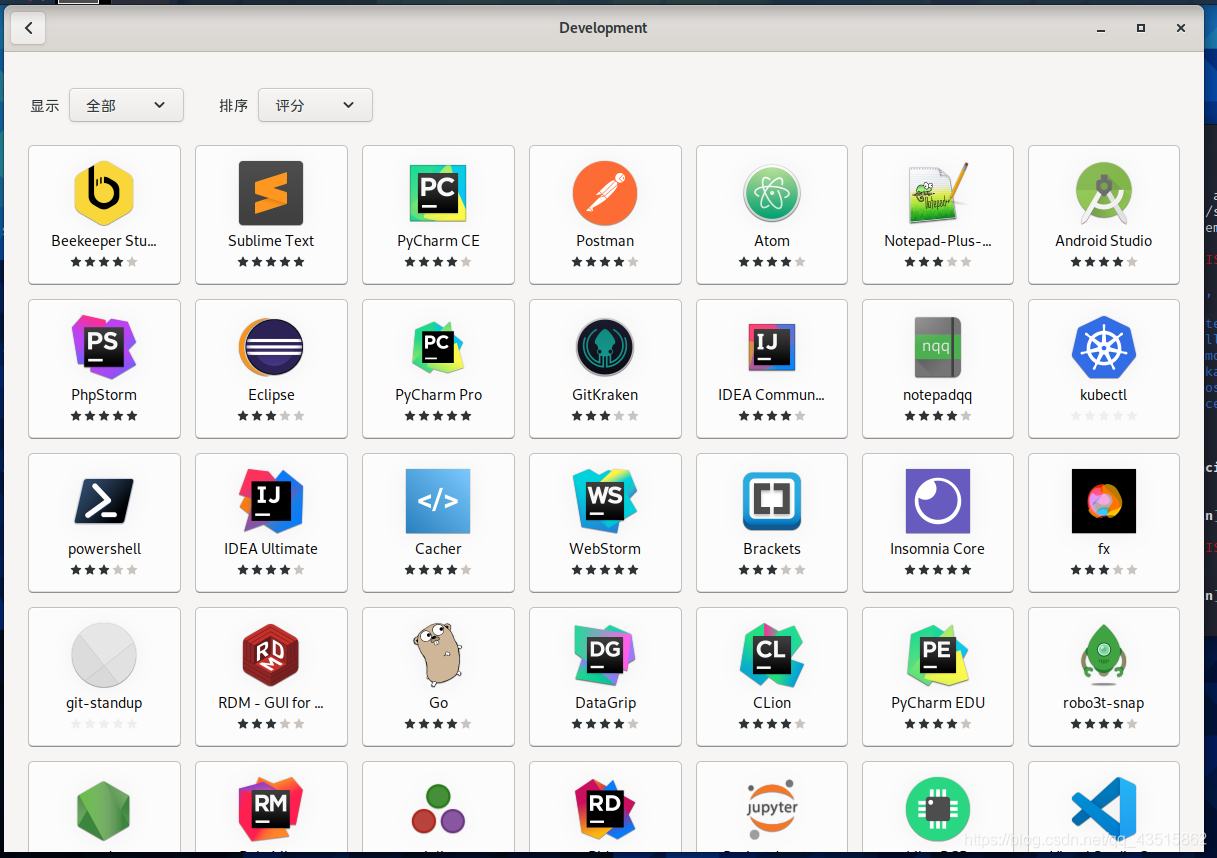Screen dimensions: 1217x858
Task: Open the Eclipse app icon
Action: 271,347
